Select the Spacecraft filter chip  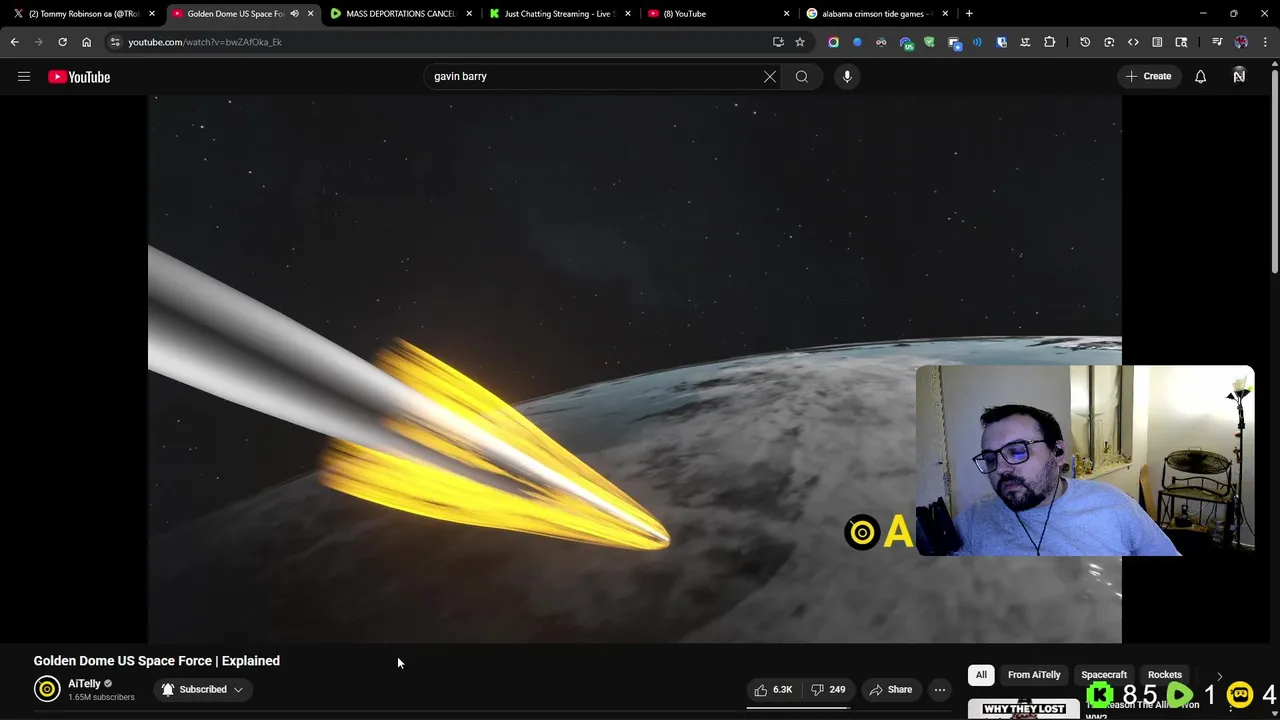[x=1103, y=675]
